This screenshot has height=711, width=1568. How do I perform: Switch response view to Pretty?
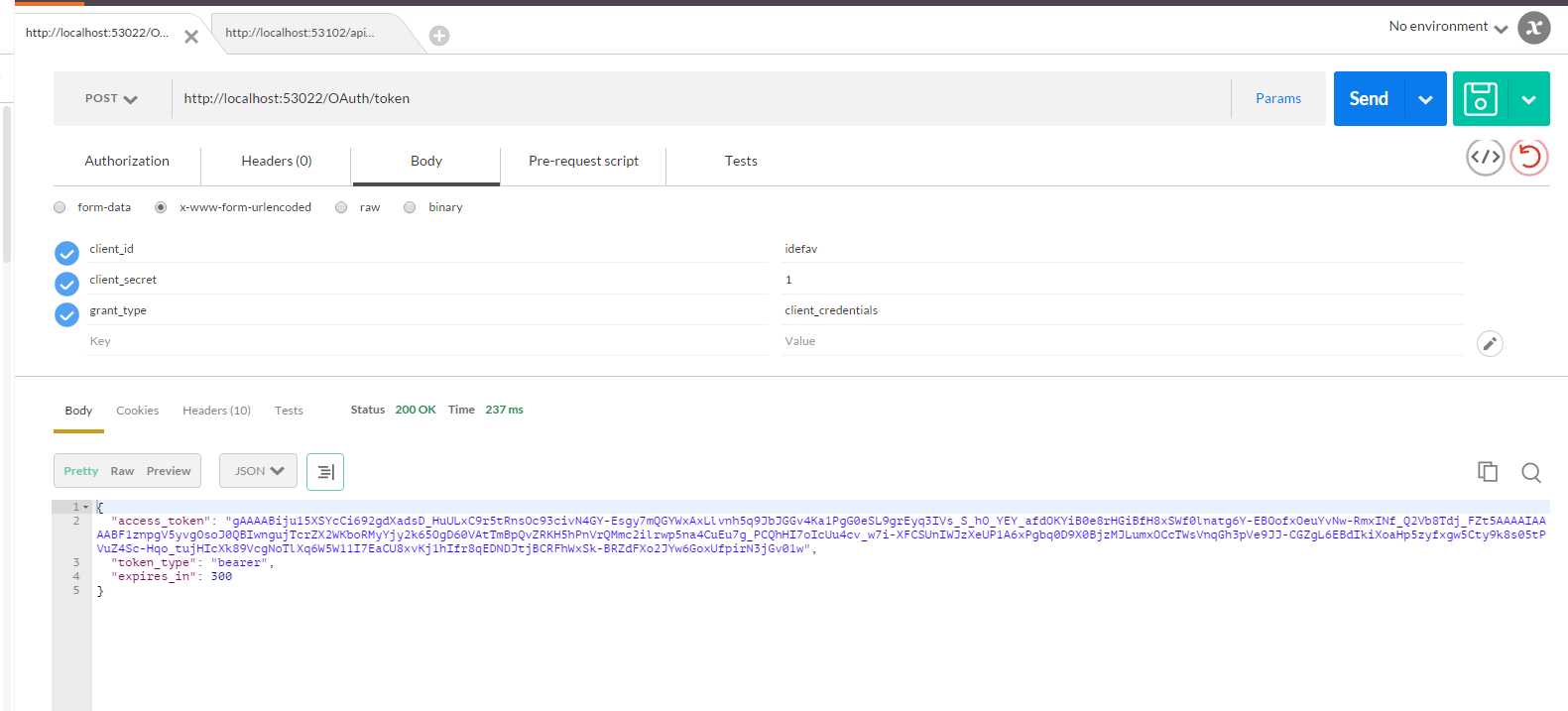click(x=81, y=471)
